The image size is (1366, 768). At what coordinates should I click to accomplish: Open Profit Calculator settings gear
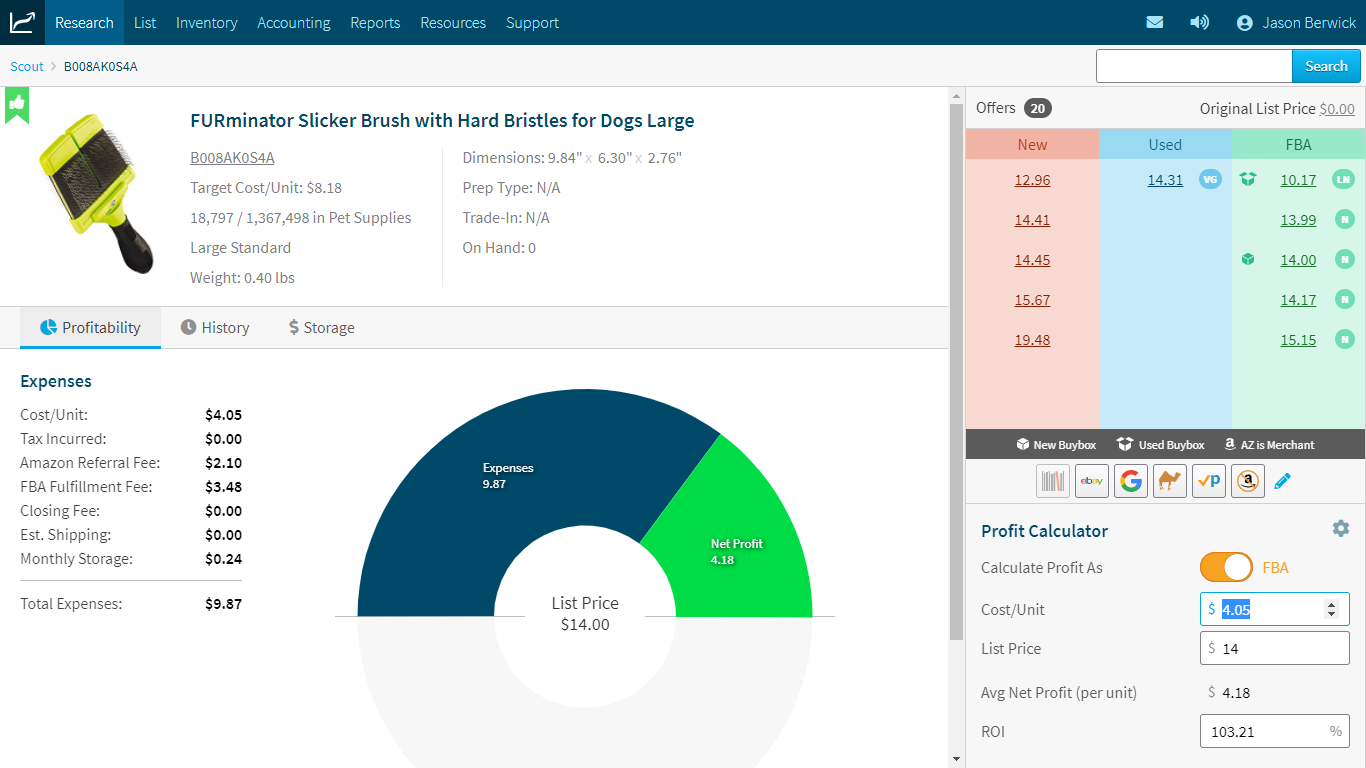1341,528
